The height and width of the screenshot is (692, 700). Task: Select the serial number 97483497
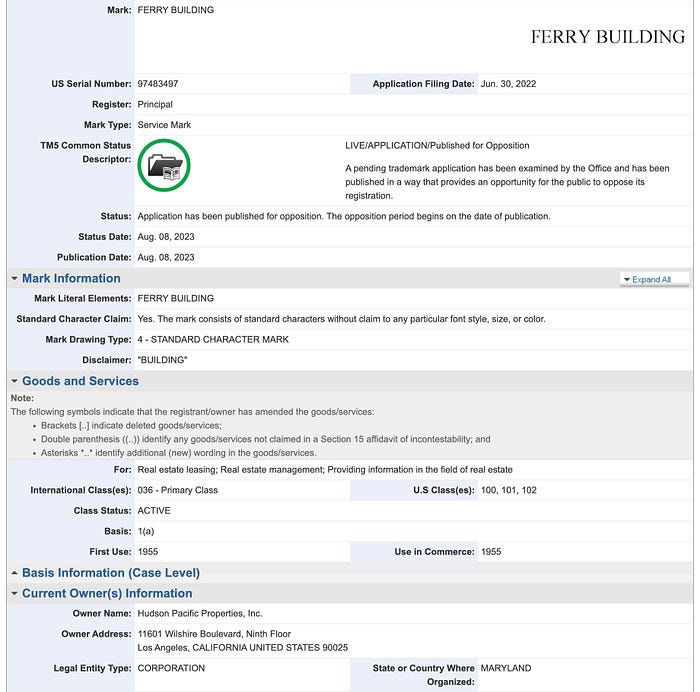click(x=158, y=84)
